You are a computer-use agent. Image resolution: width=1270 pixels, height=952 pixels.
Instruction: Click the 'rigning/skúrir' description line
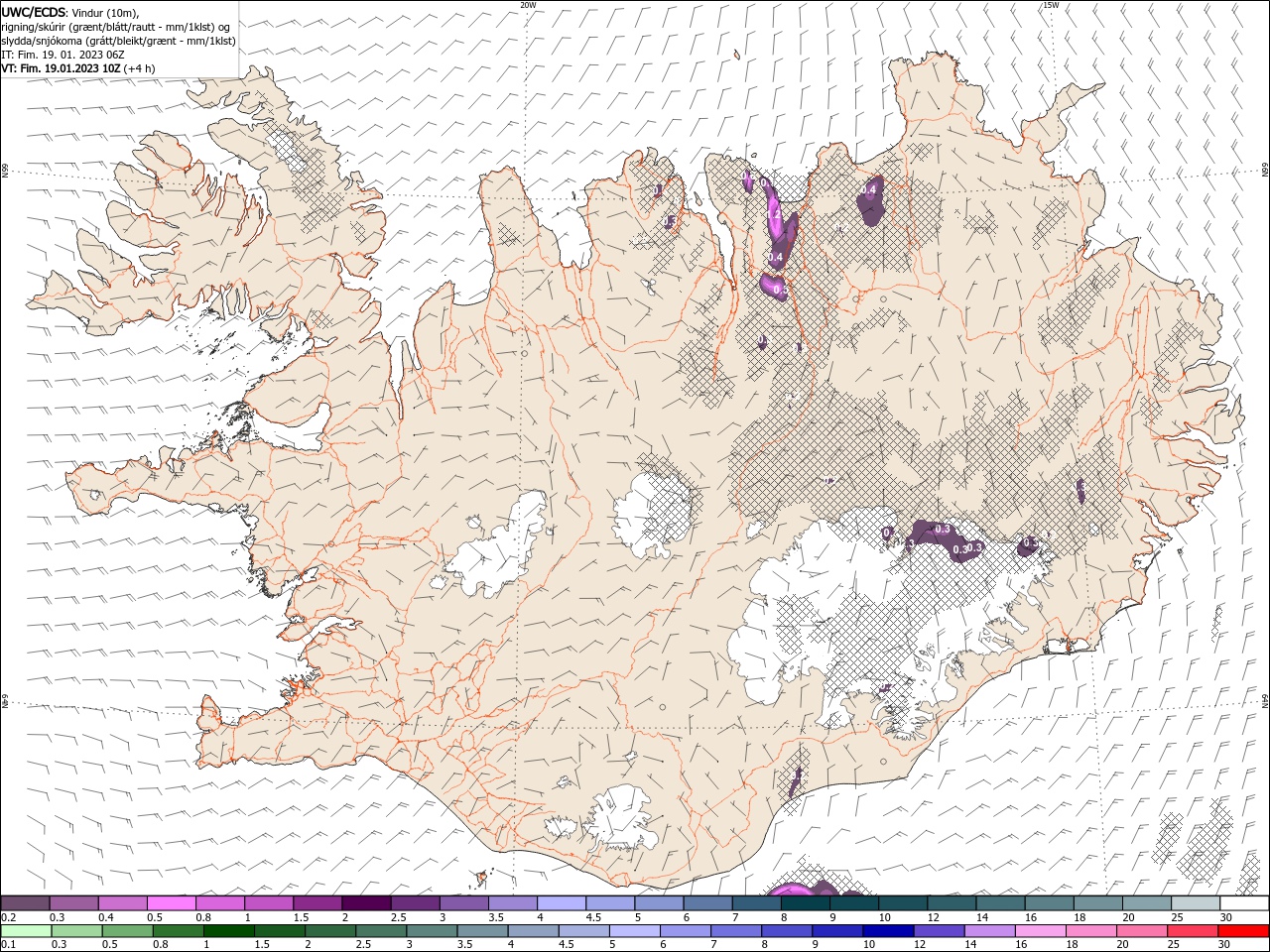point(117,27)
